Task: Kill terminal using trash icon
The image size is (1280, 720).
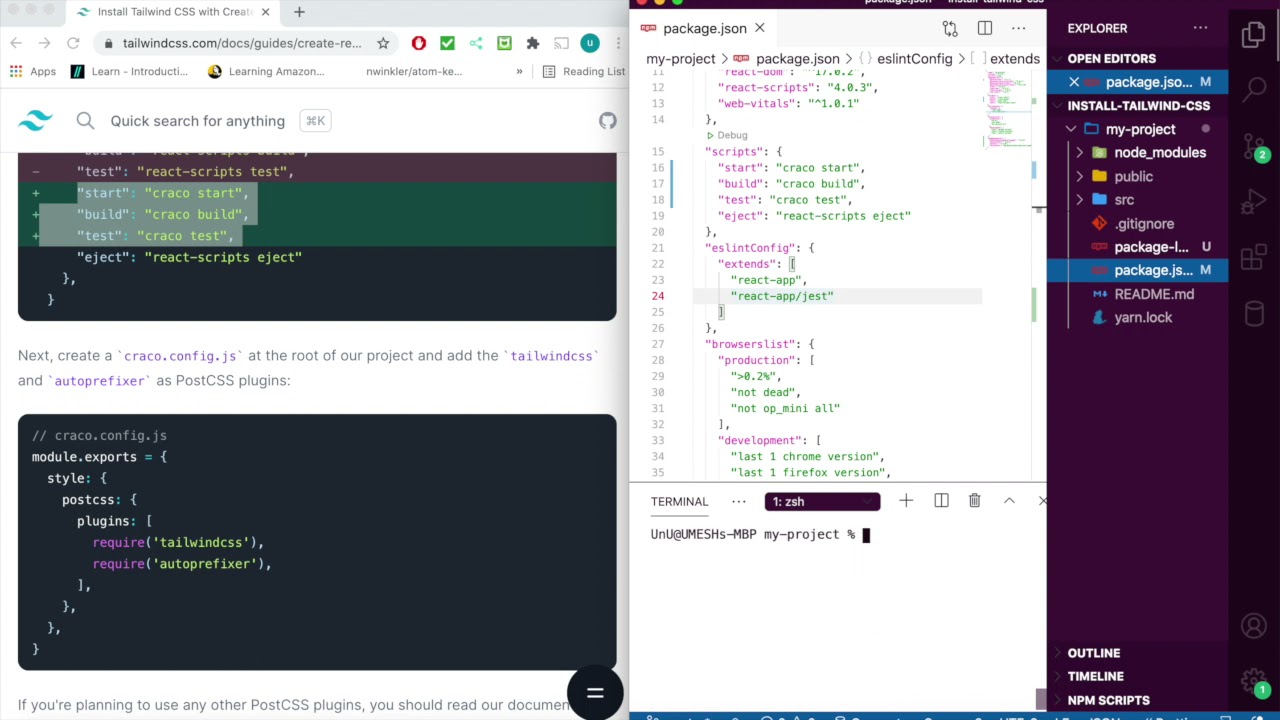Action: [975, 501]
